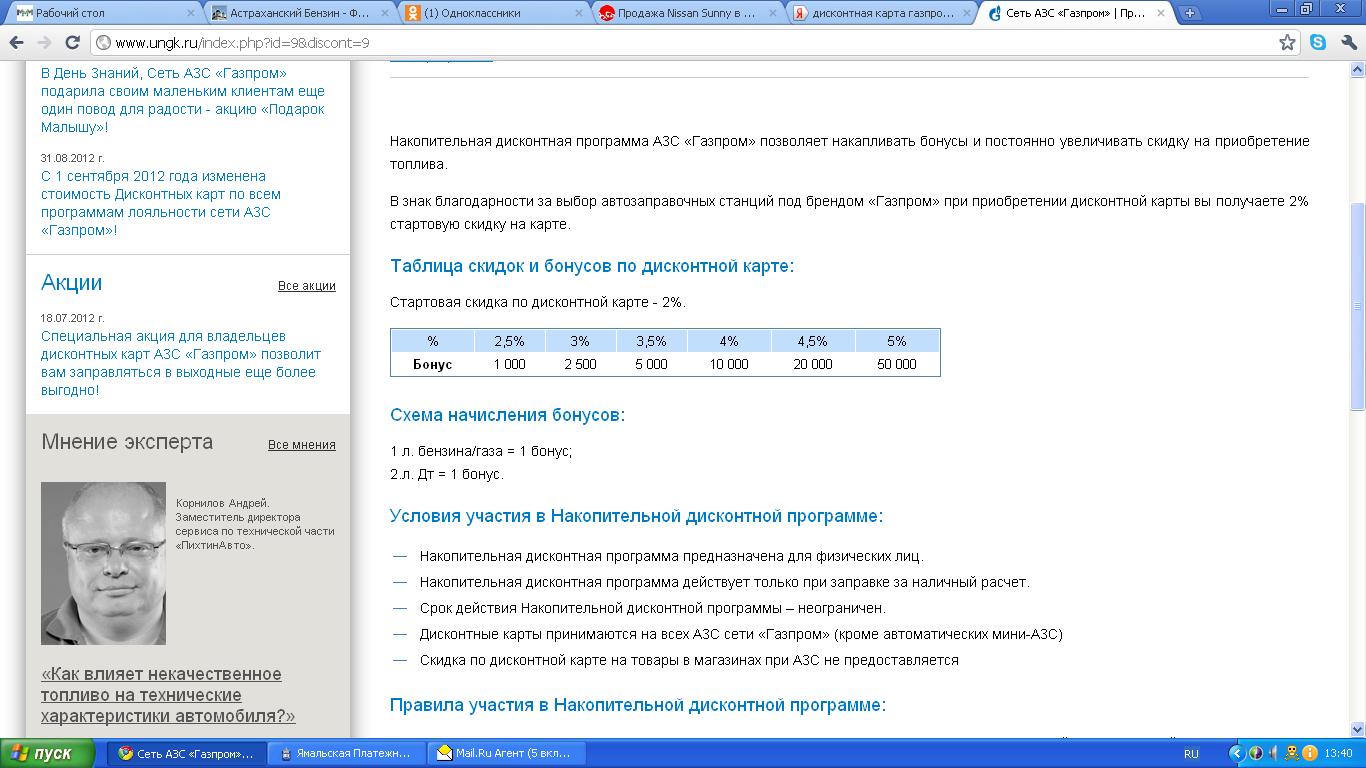Open news about День Знаний акция
Image resolution: width=1366 pixels, height=768 pixels.
click(x=183, y=100)
